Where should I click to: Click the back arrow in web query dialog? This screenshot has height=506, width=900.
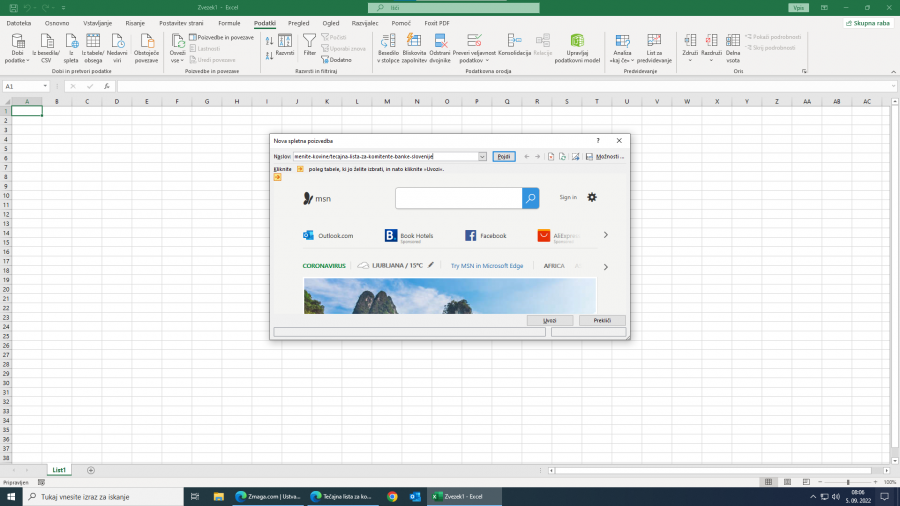click(527, 157)
